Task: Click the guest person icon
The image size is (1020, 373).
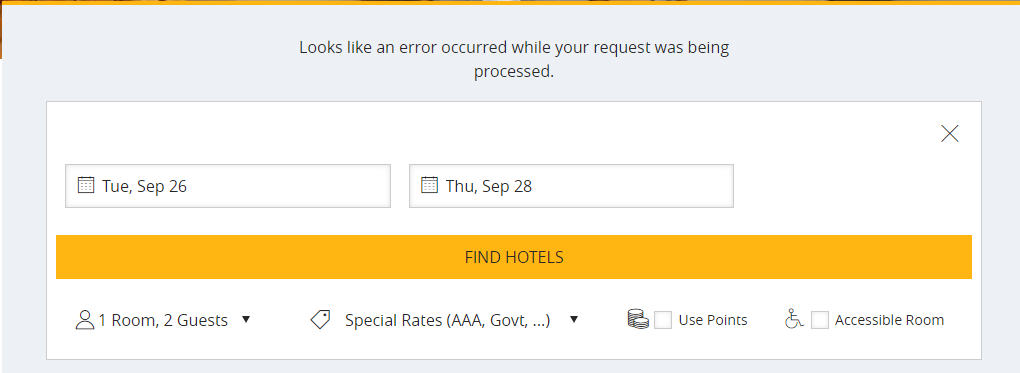Action: click(85, 320)
